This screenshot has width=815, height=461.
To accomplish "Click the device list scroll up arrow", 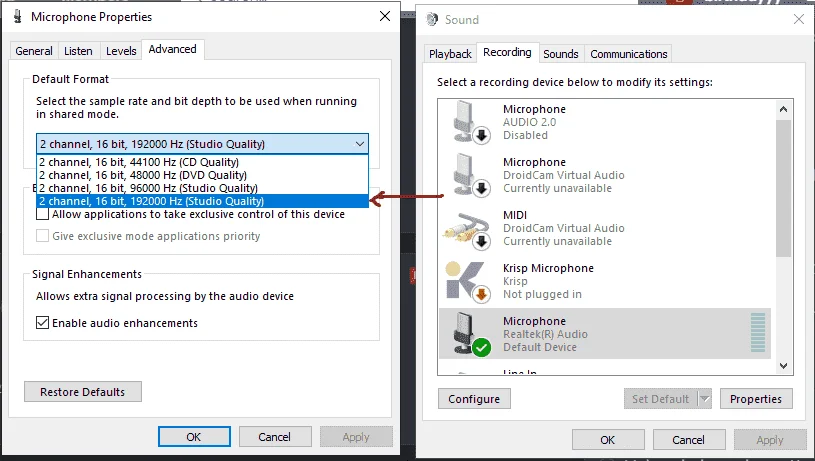I will tap(784, 109).
